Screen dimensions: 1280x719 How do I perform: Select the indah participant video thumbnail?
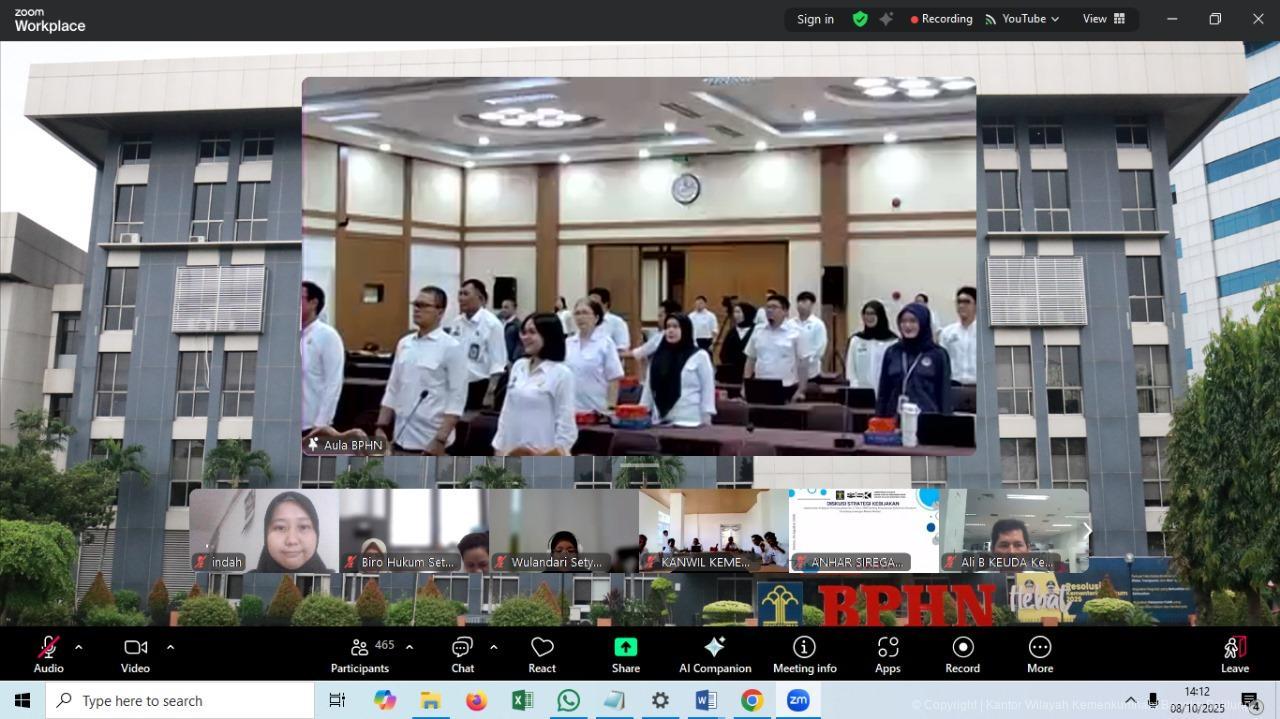[264, 530]
